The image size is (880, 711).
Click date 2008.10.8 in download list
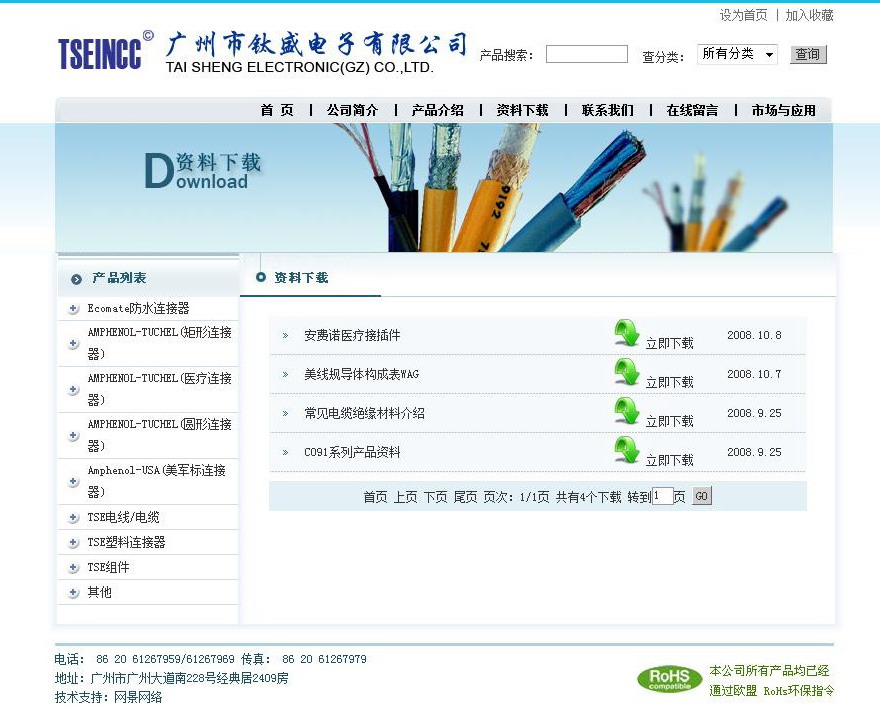(754, 335)
